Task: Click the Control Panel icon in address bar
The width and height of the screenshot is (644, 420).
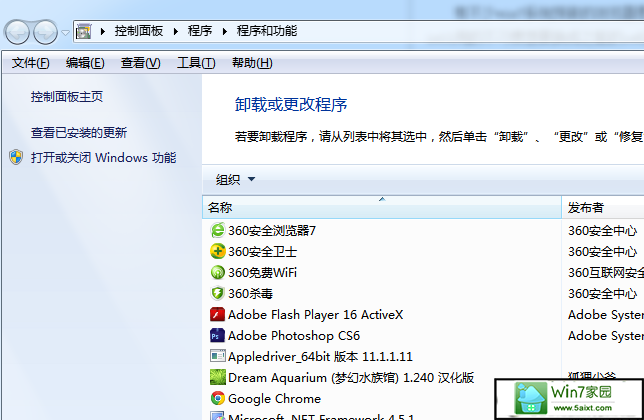Action: click(84, 31)
